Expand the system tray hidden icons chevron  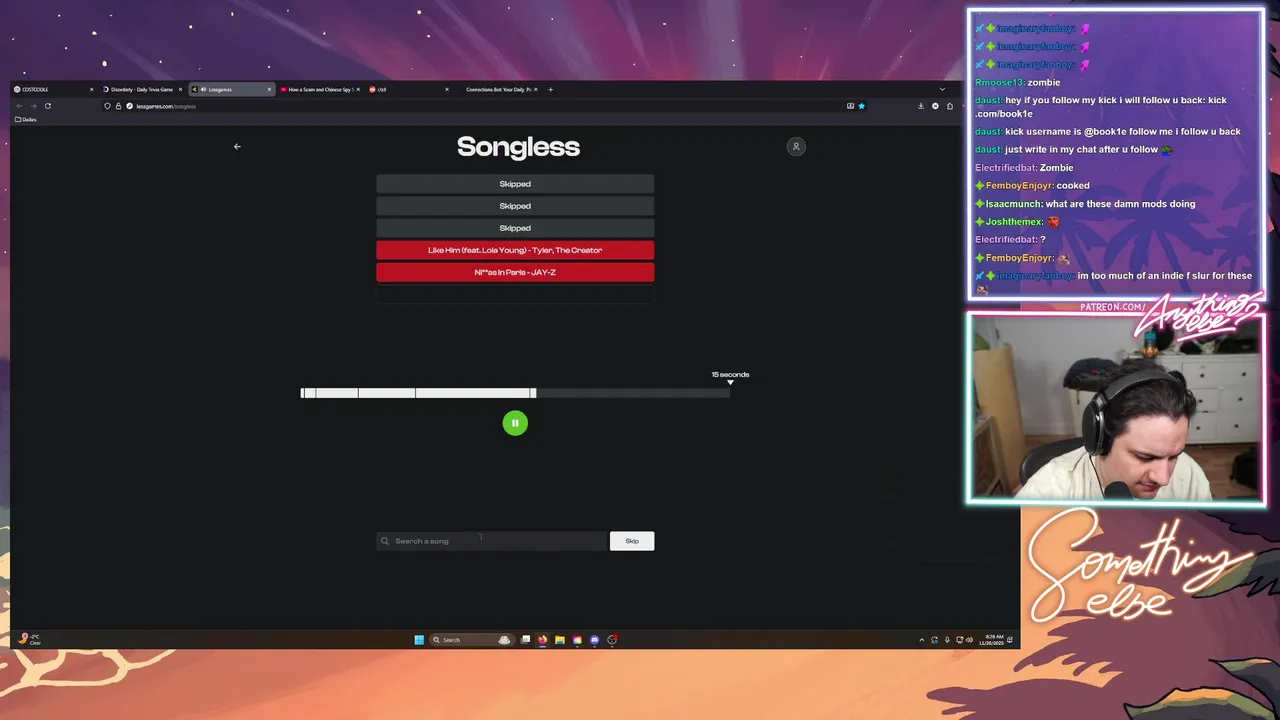[x=922, y=640]
